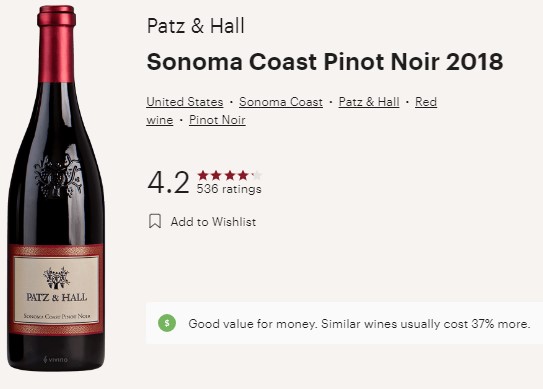
Task: Click the embossed tree crest on the bottle
Action: click(57, 176)
